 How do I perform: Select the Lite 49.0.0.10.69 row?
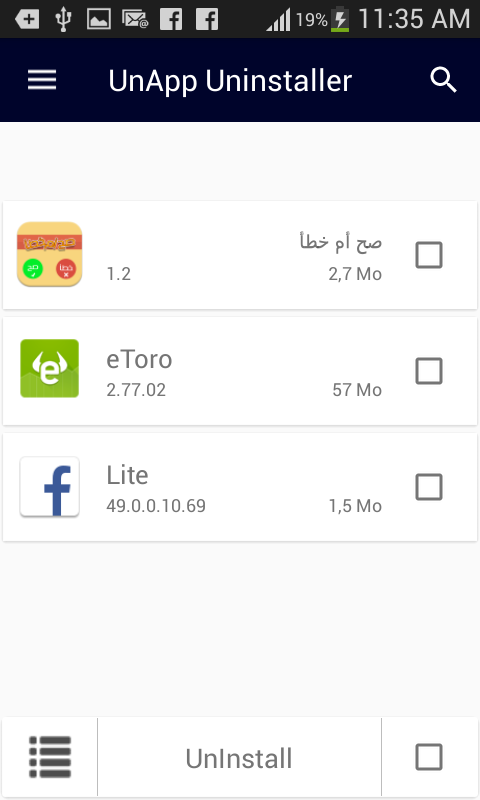click(240, 487)
